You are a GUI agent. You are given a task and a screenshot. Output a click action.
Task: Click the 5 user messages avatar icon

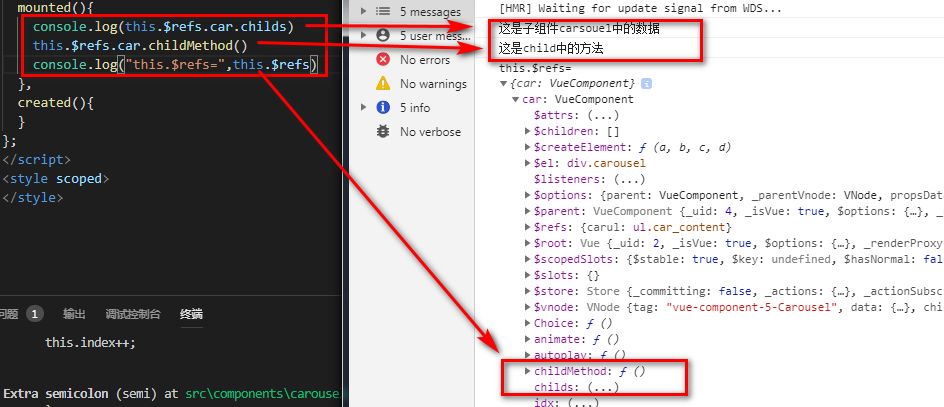[x=382, y=35]
